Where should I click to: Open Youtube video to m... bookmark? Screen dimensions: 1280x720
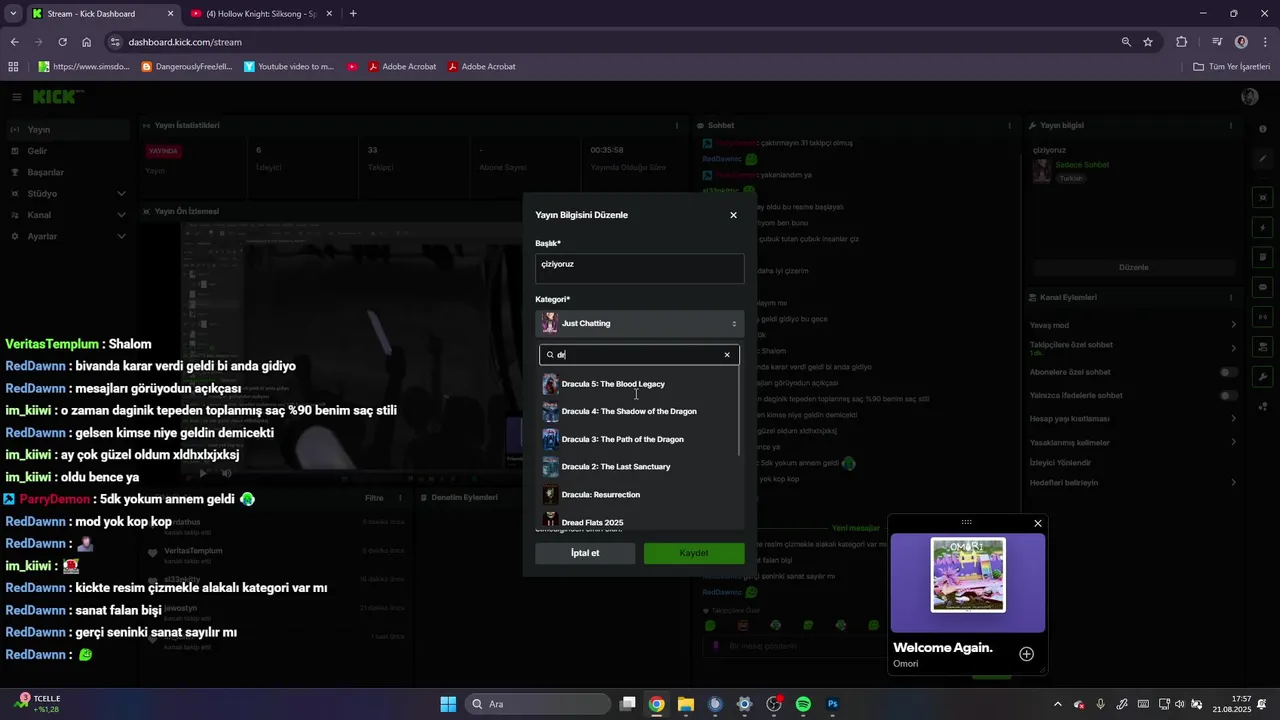click(289, 67)
